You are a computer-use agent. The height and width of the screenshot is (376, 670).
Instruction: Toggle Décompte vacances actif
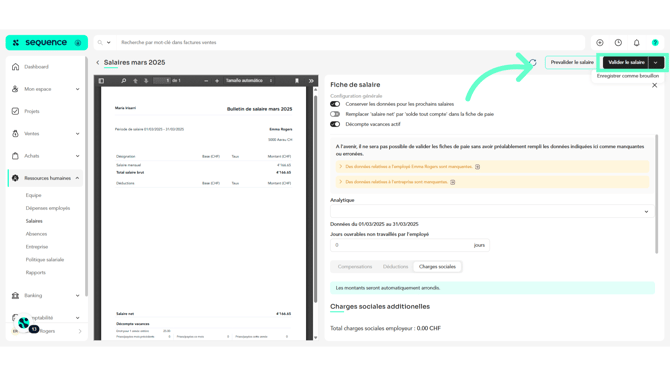coord(335,124)
